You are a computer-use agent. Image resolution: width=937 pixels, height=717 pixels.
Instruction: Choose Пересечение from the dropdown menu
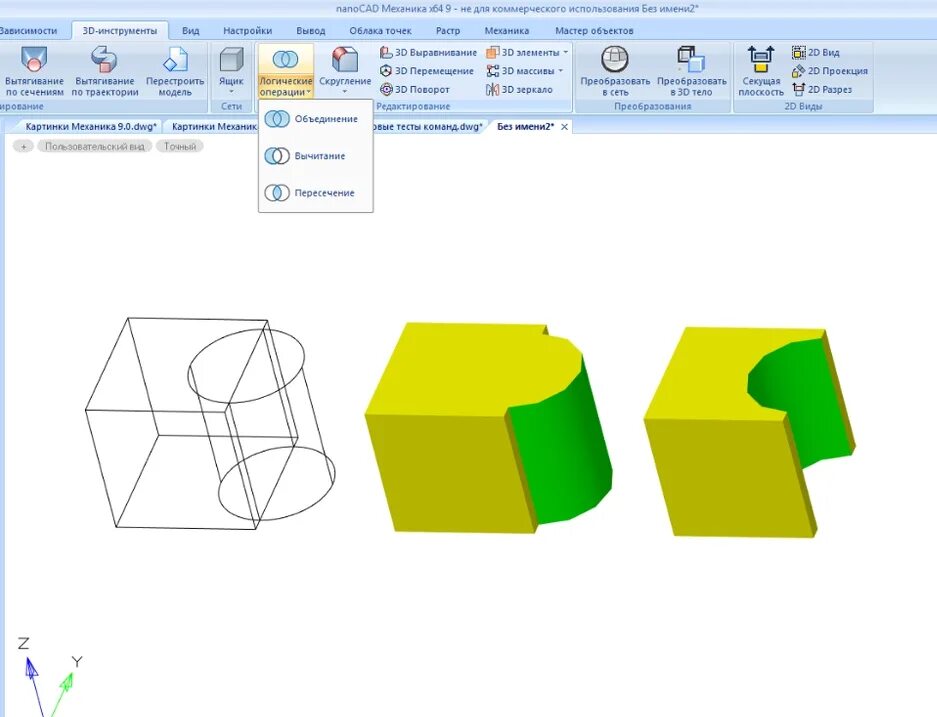[316, 193]
